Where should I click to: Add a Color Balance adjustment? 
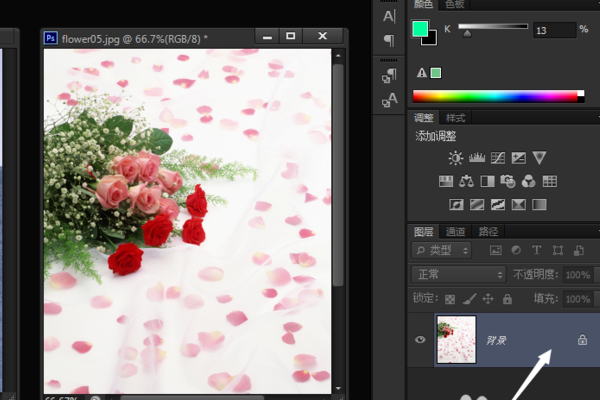pyautogui.click(x=466, y=182)
